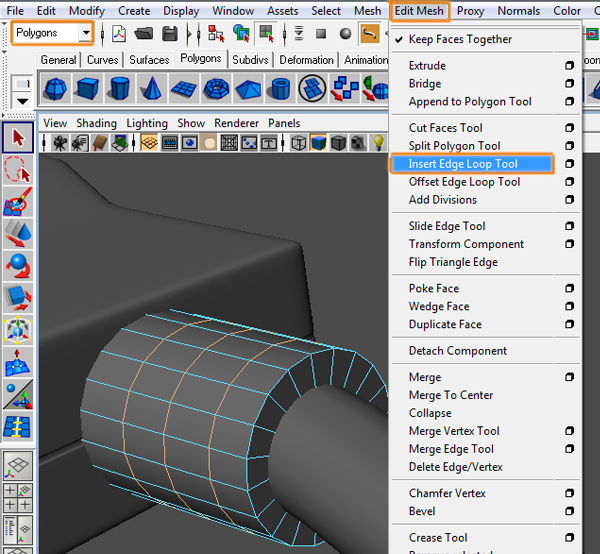The image size is (600, 554).
Task: Toggle wireframe on shaded cube icon
Action: click(338, 143)
